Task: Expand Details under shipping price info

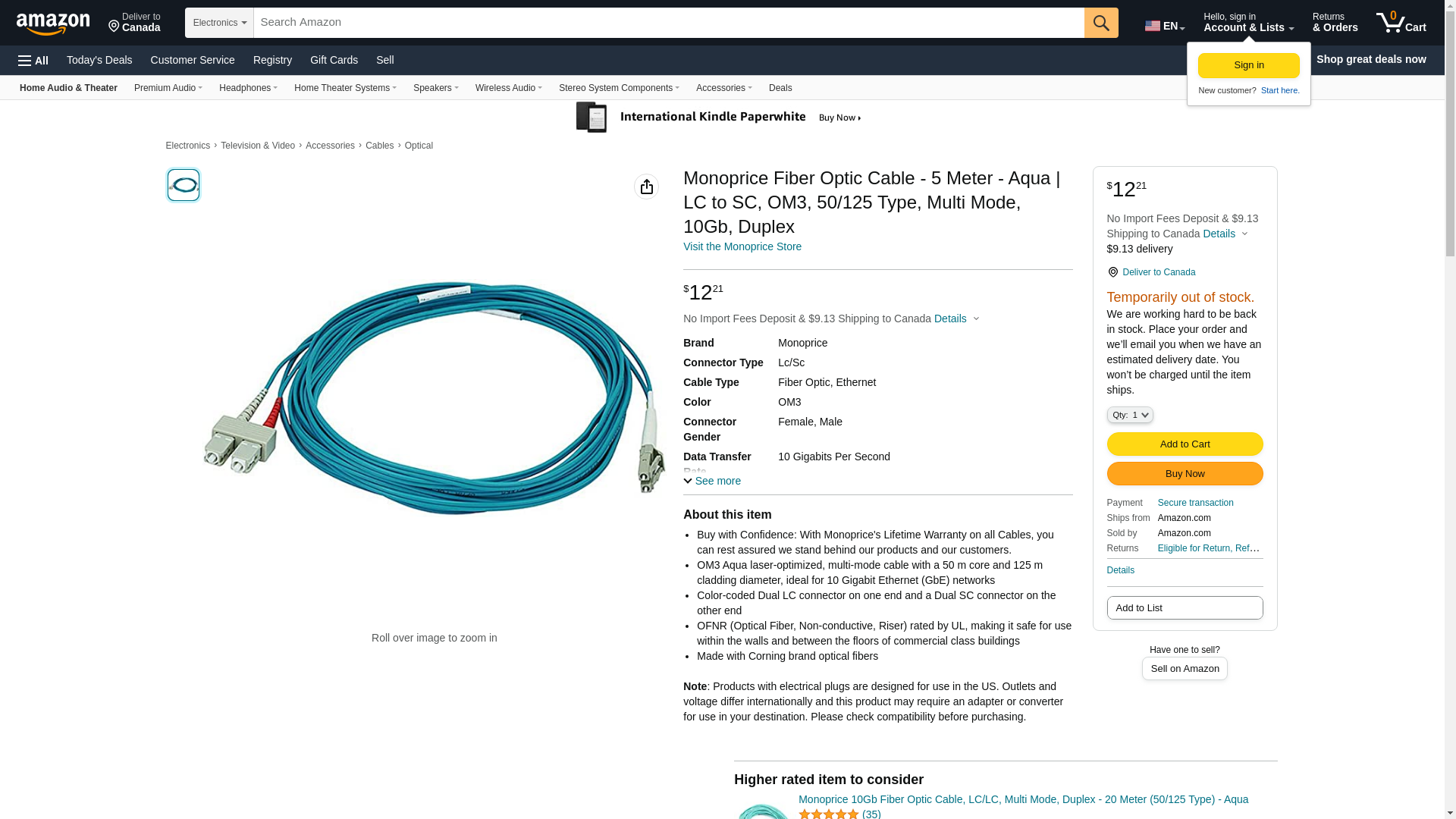Action: click(x=956, y=318)
